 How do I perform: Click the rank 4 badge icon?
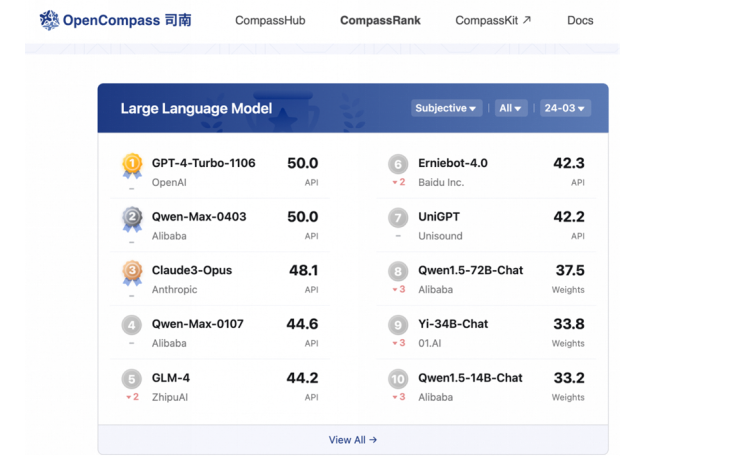132,325
